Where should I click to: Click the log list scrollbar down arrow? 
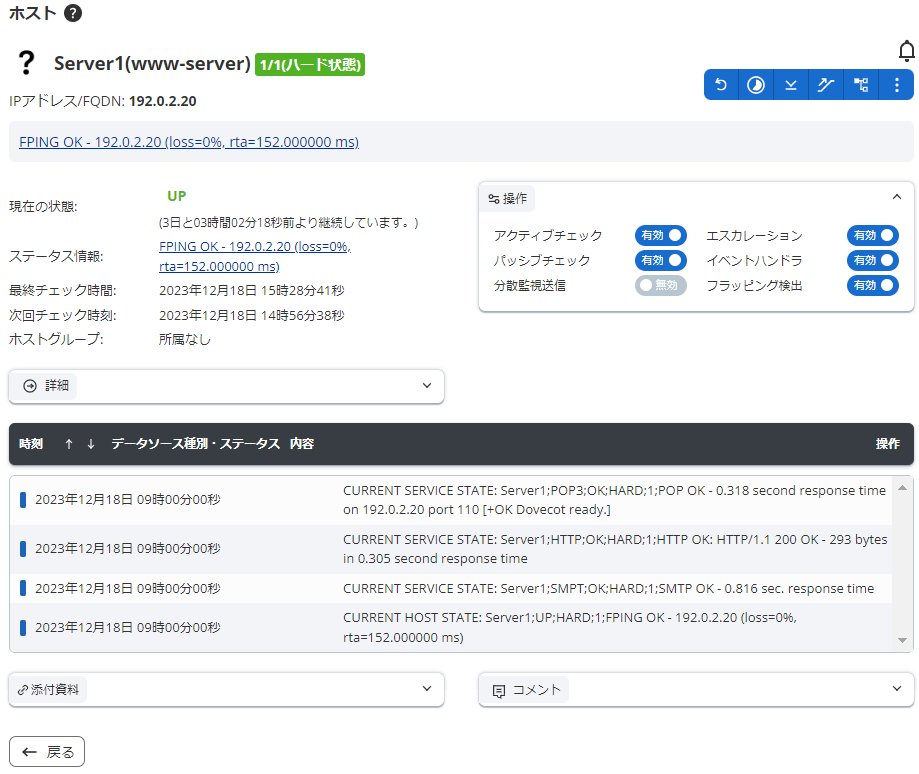[902, 640]
